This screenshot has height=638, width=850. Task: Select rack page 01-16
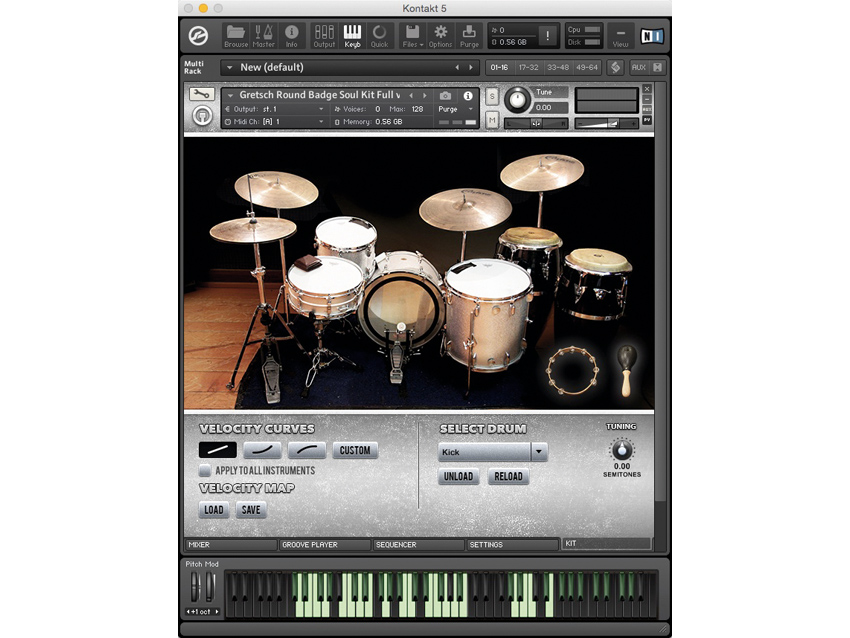pos(499,68)
